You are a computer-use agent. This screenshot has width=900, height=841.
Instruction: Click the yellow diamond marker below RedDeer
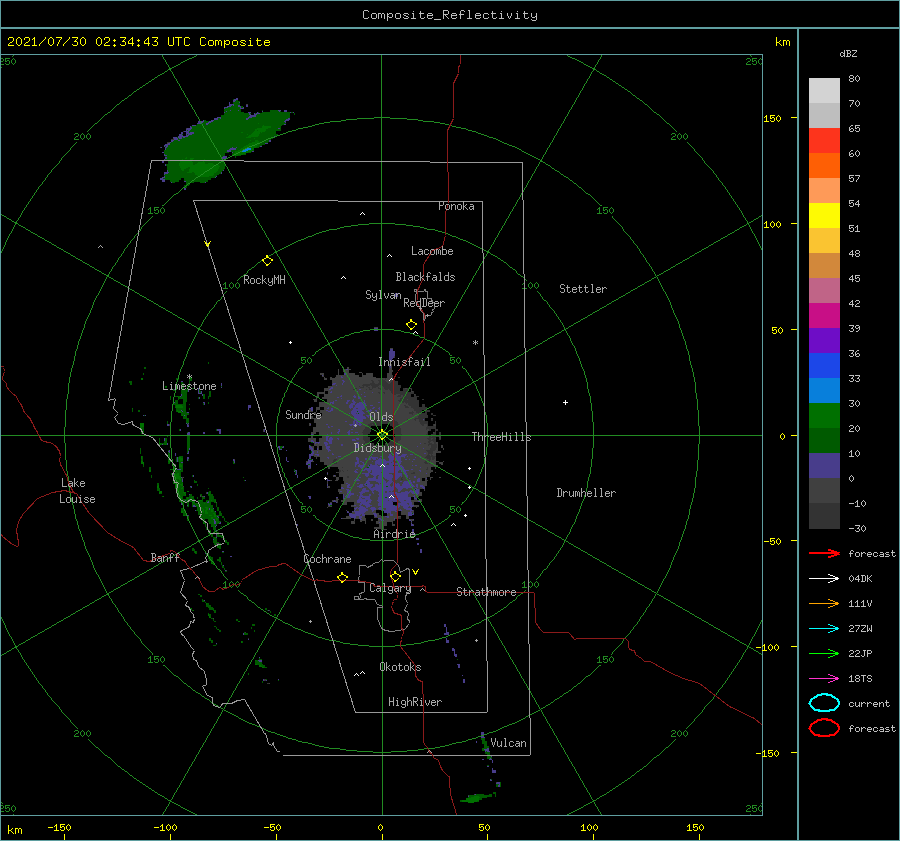tap(412, 325)
